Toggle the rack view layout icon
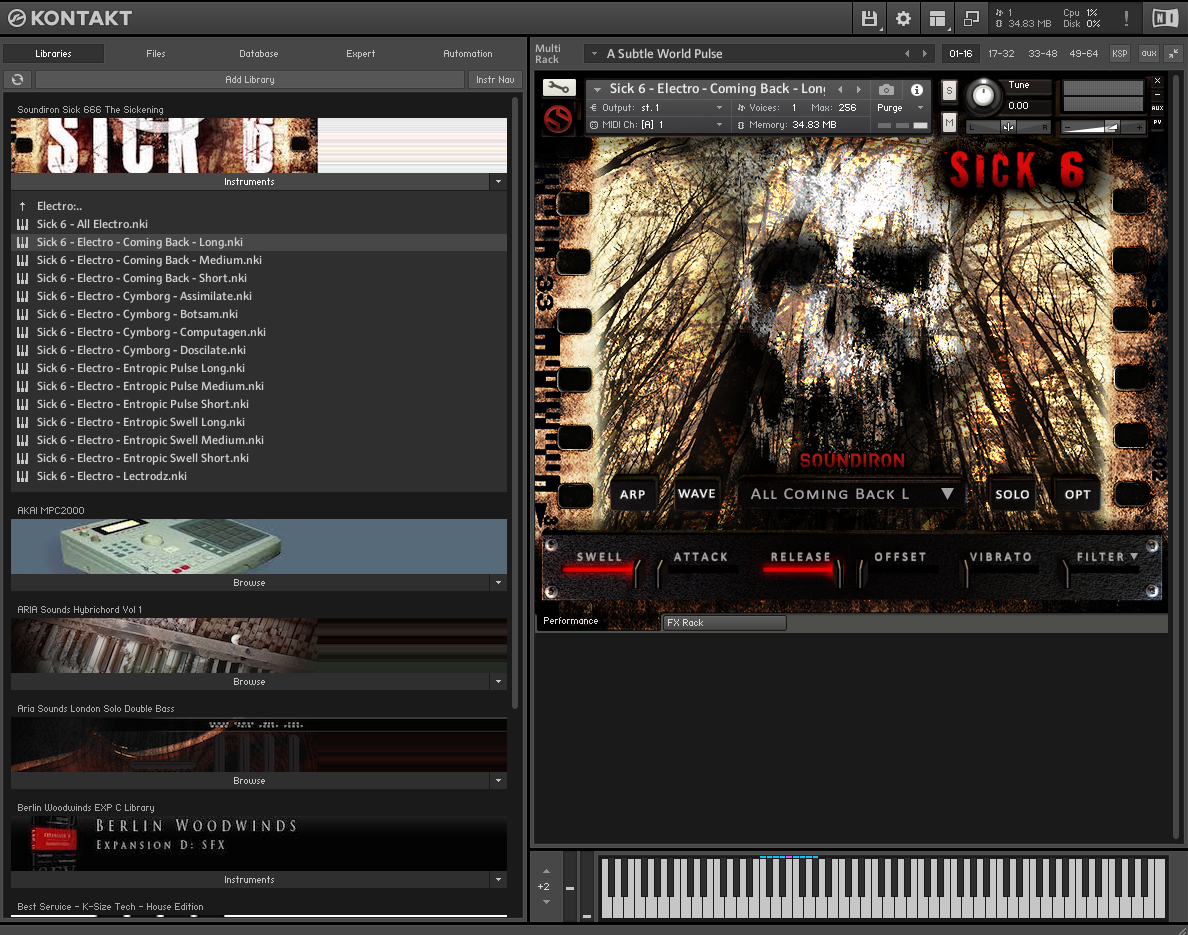Screen dimensions: 1188x935 (937, 18)
